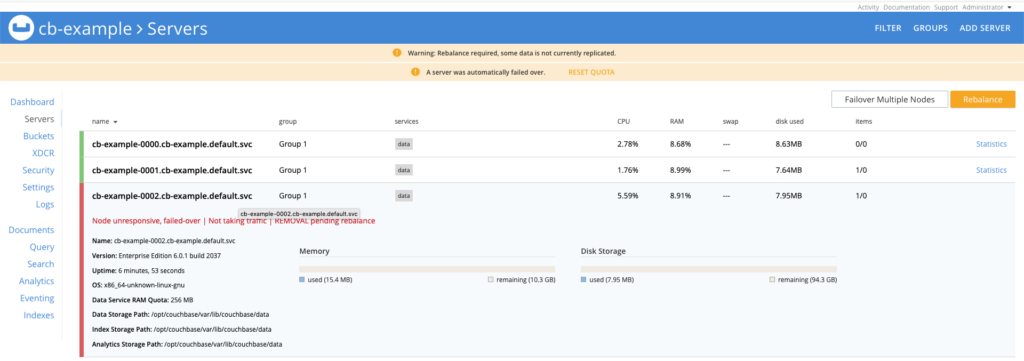Click the Disk Storage remaining legend square
This screenshot has height=361, width=1024.
tap(772, 279)
